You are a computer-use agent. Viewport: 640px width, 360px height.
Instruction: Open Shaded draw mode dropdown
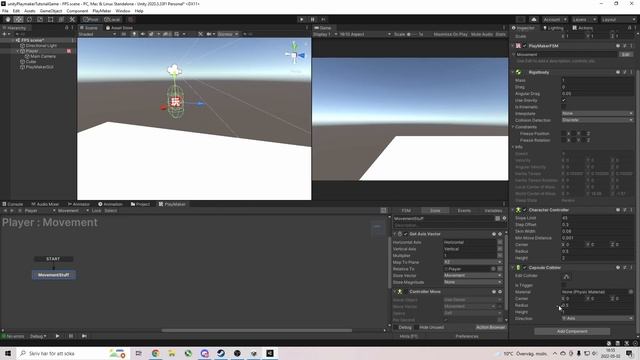[x=97, y=34]
